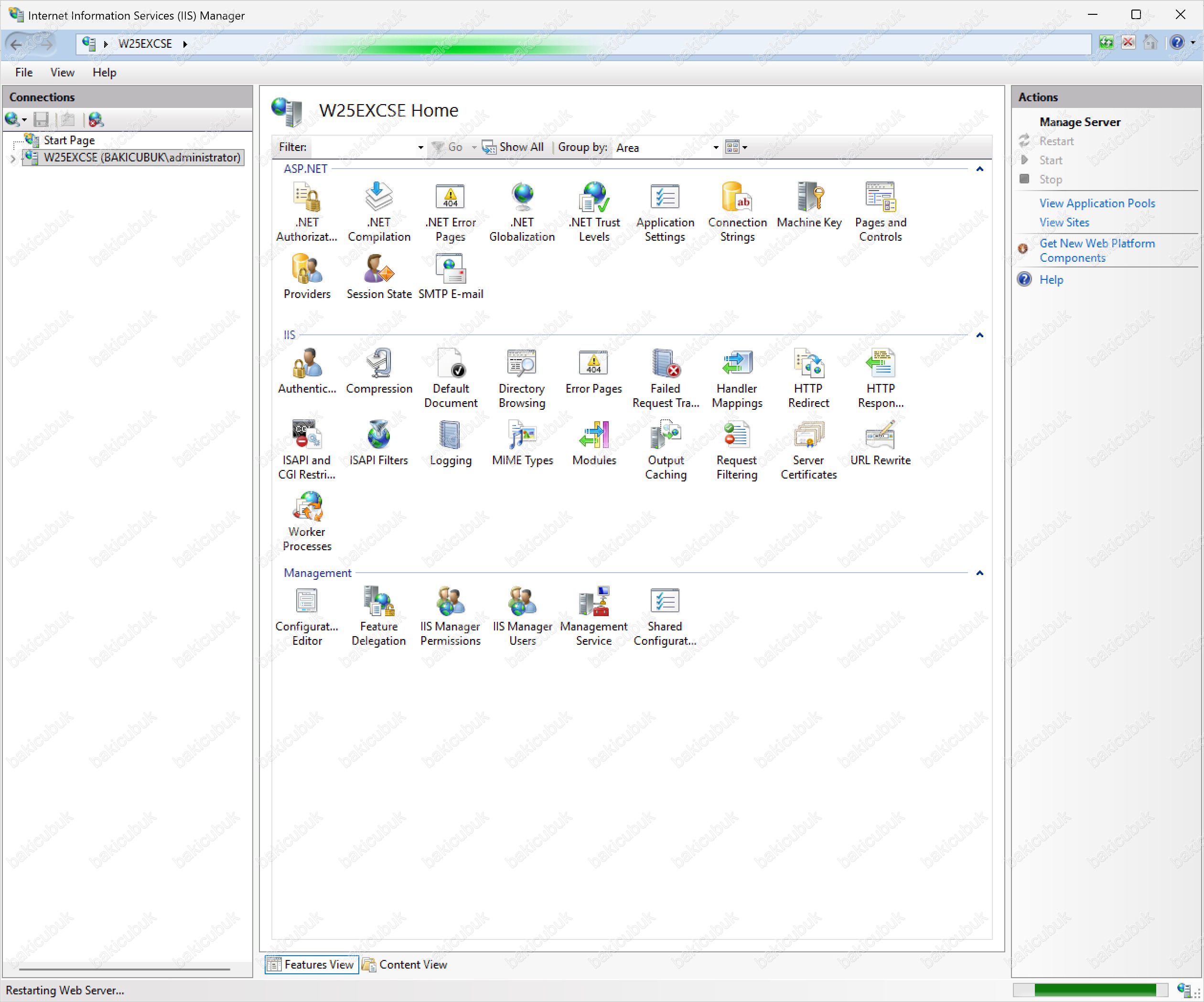Open Failed Request Tracing Rules

pyautogui.click(x=665, y=378)
